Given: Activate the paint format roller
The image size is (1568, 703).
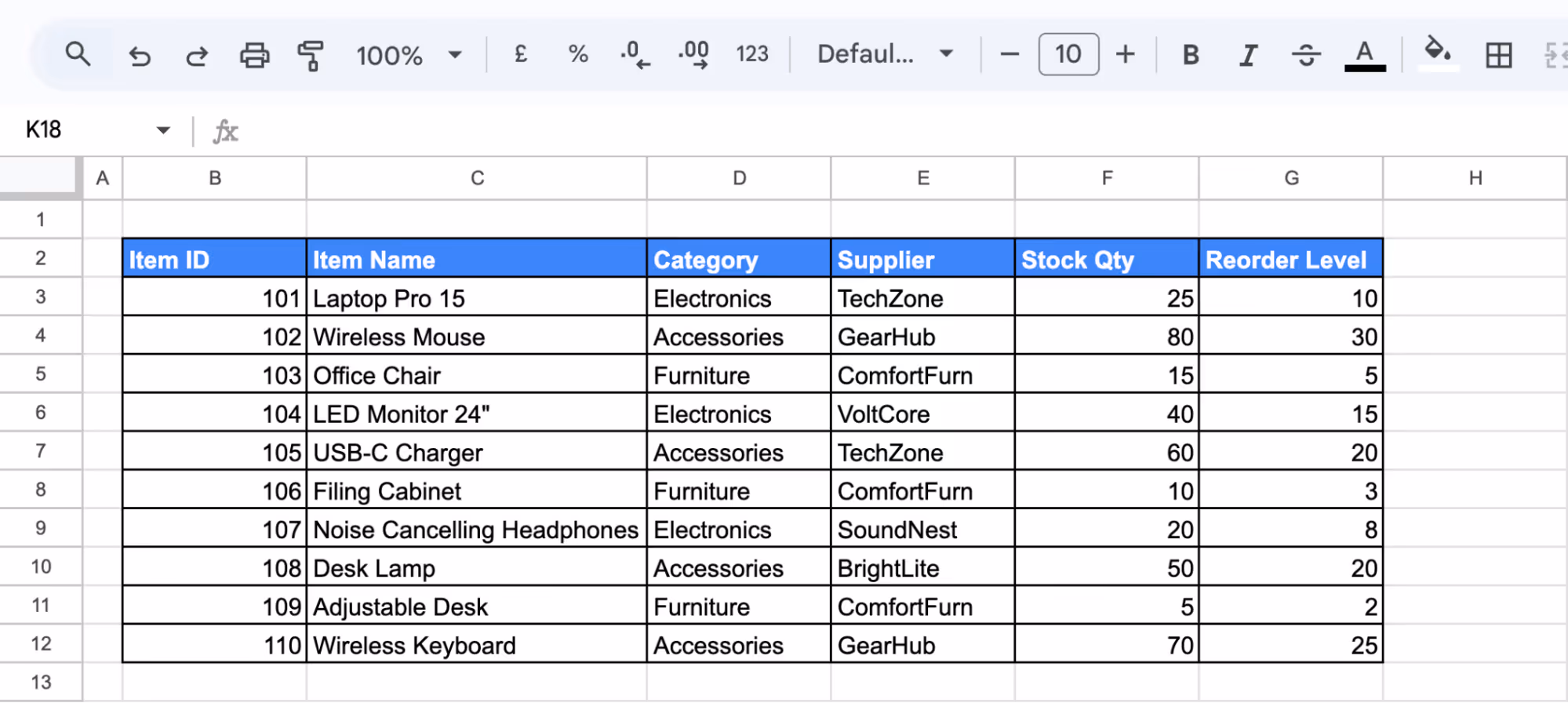Looking at the screenshot, I should click(x=311, y=56).
